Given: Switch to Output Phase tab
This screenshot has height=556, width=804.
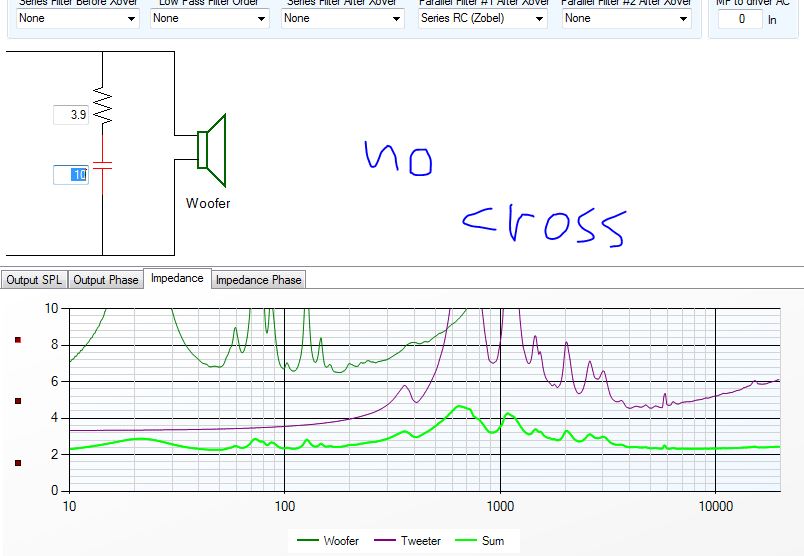Looking at the screenshot, I should coord(106,280).
